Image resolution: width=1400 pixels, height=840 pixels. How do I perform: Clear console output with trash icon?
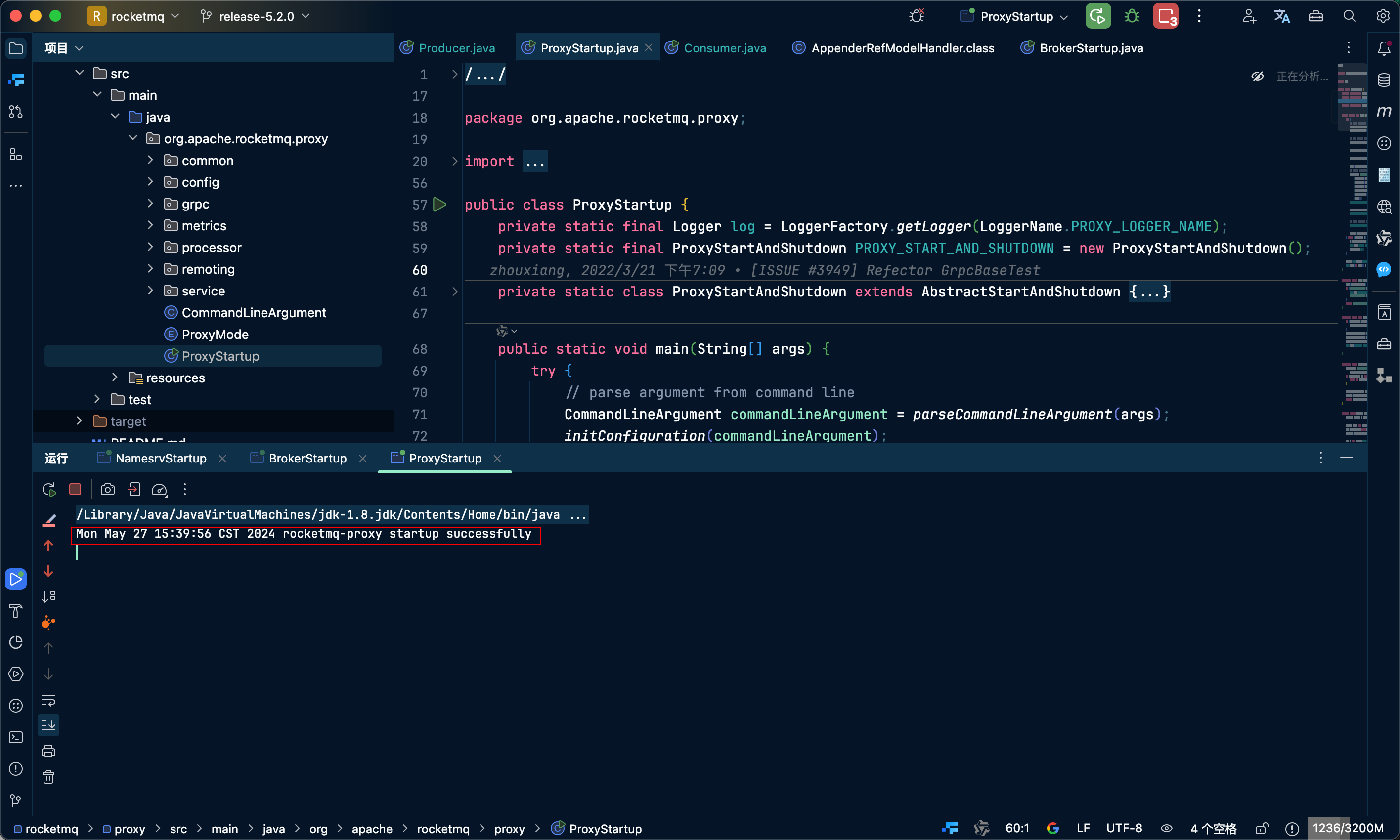click(48, 777)
